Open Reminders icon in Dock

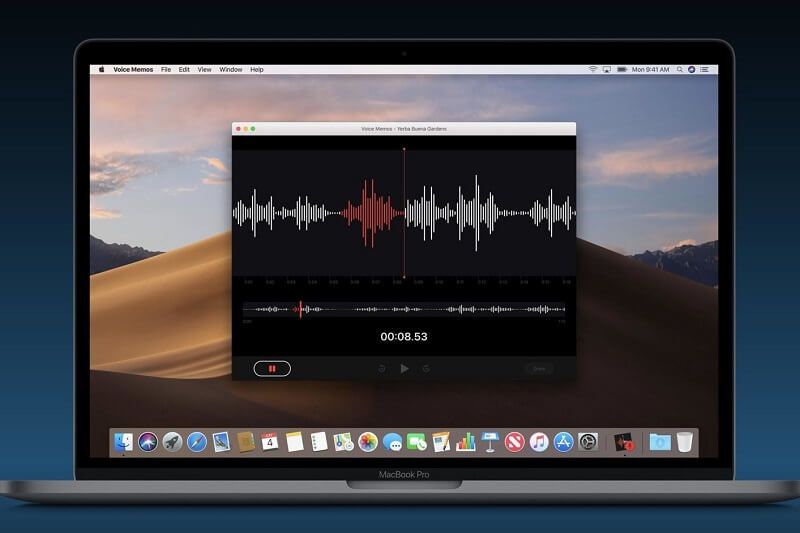point(319,442)
